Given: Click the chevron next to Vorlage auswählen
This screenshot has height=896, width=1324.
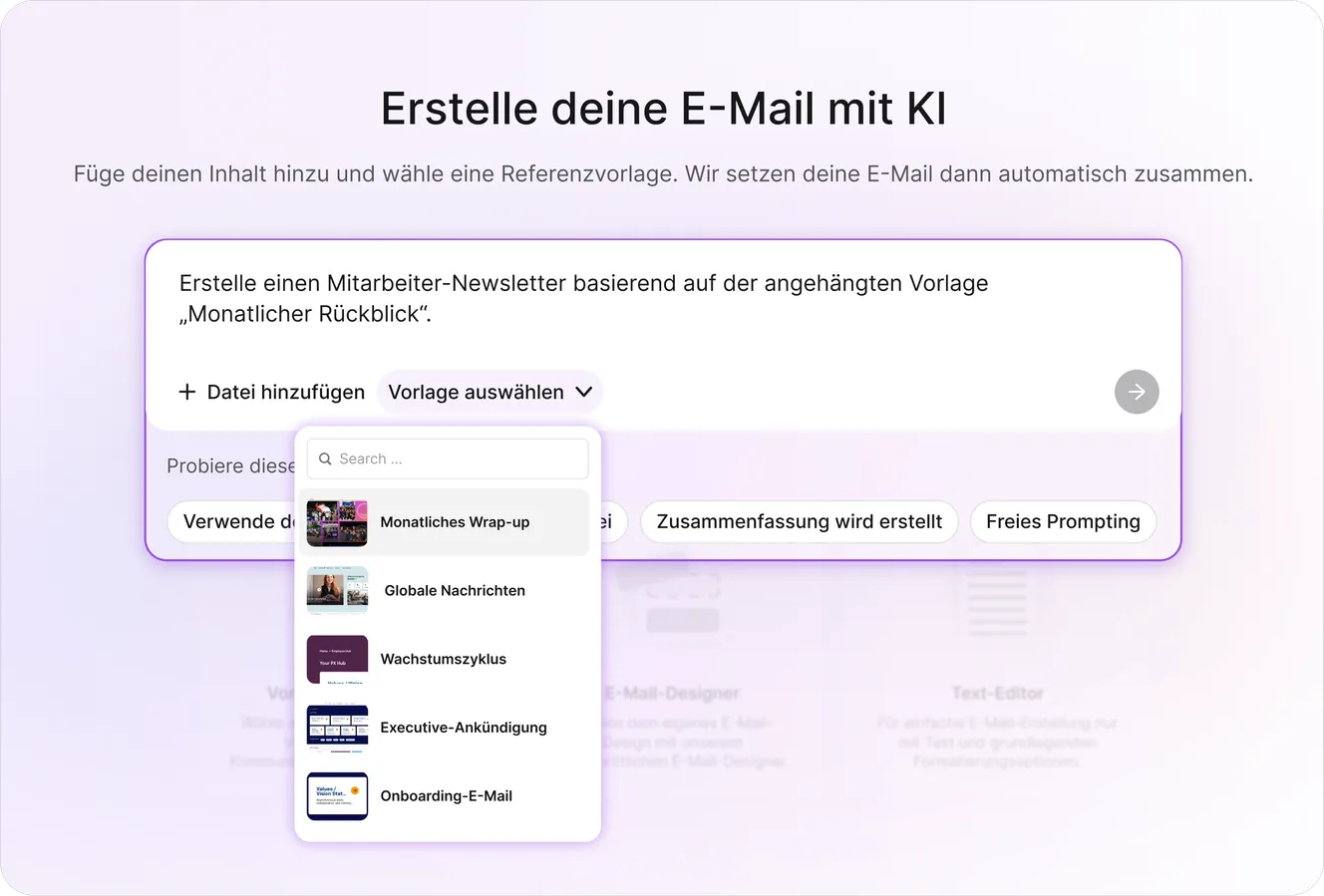Looking at the screenshot, I should click(584, 392).
